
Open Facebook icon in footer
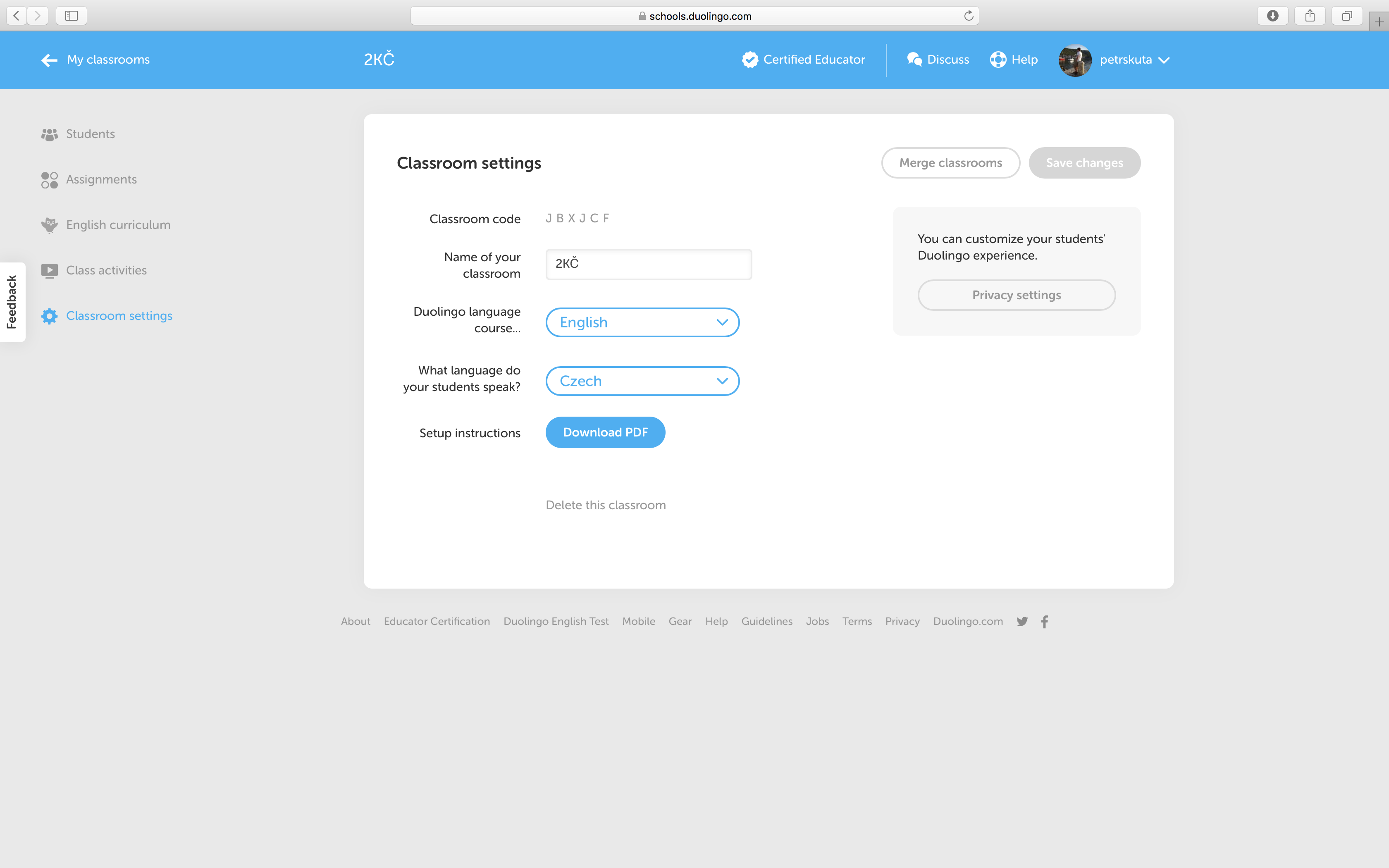click(x=1045, y=621)
